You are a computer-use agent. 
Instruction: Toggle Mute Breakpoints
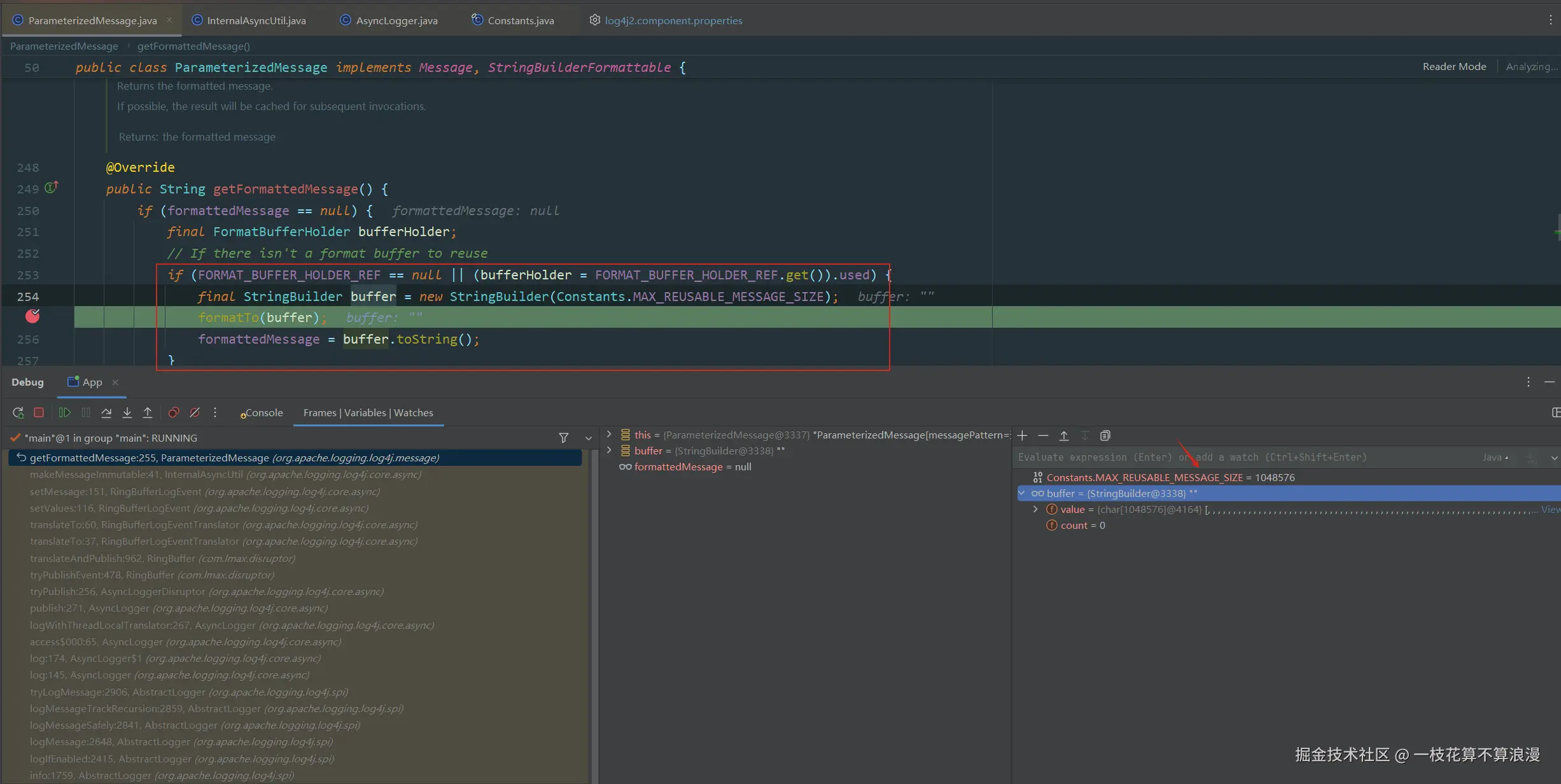pyautogui.click(x=195, y=412)
